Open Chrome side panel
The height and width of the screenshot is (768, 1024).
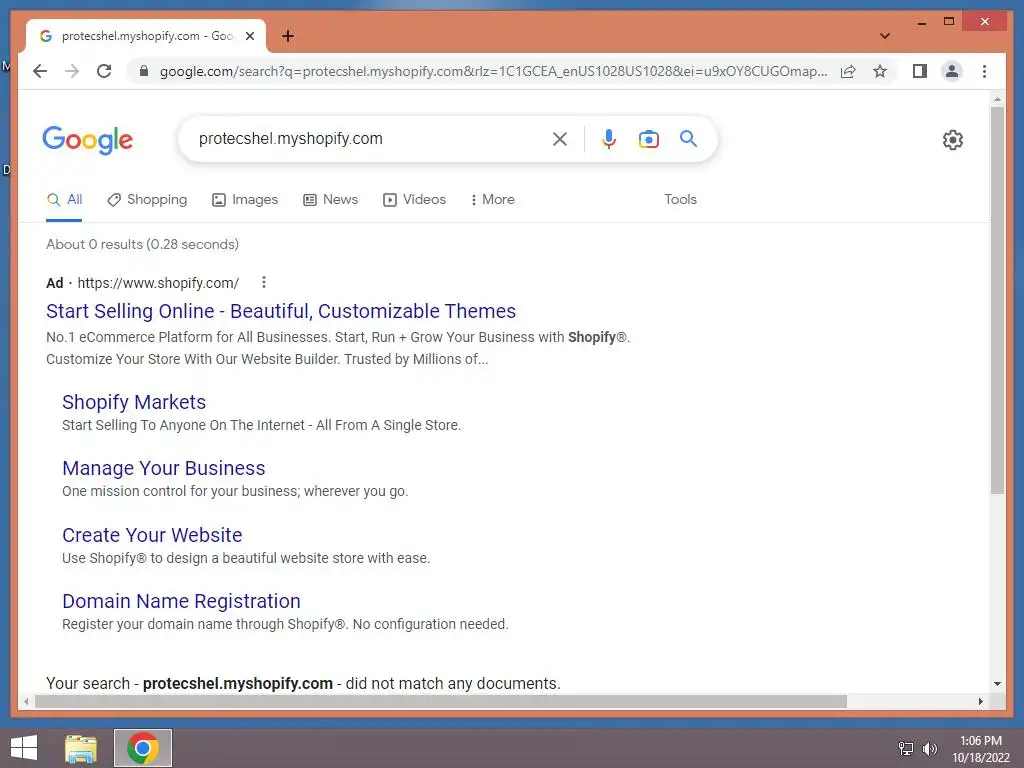tap(920, 71)
